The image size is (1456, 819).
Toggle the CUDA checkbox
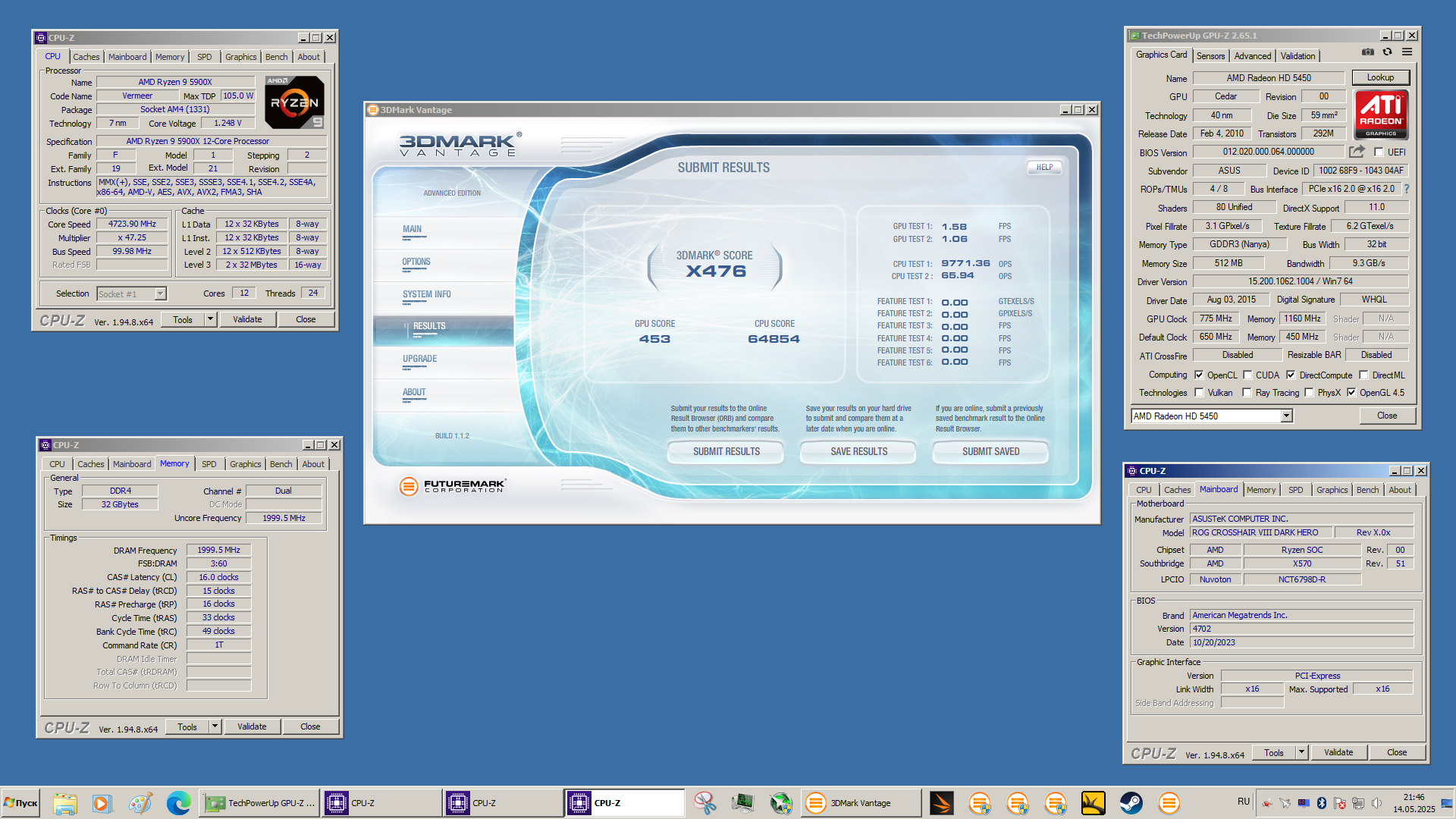[x=1247, y=375]
